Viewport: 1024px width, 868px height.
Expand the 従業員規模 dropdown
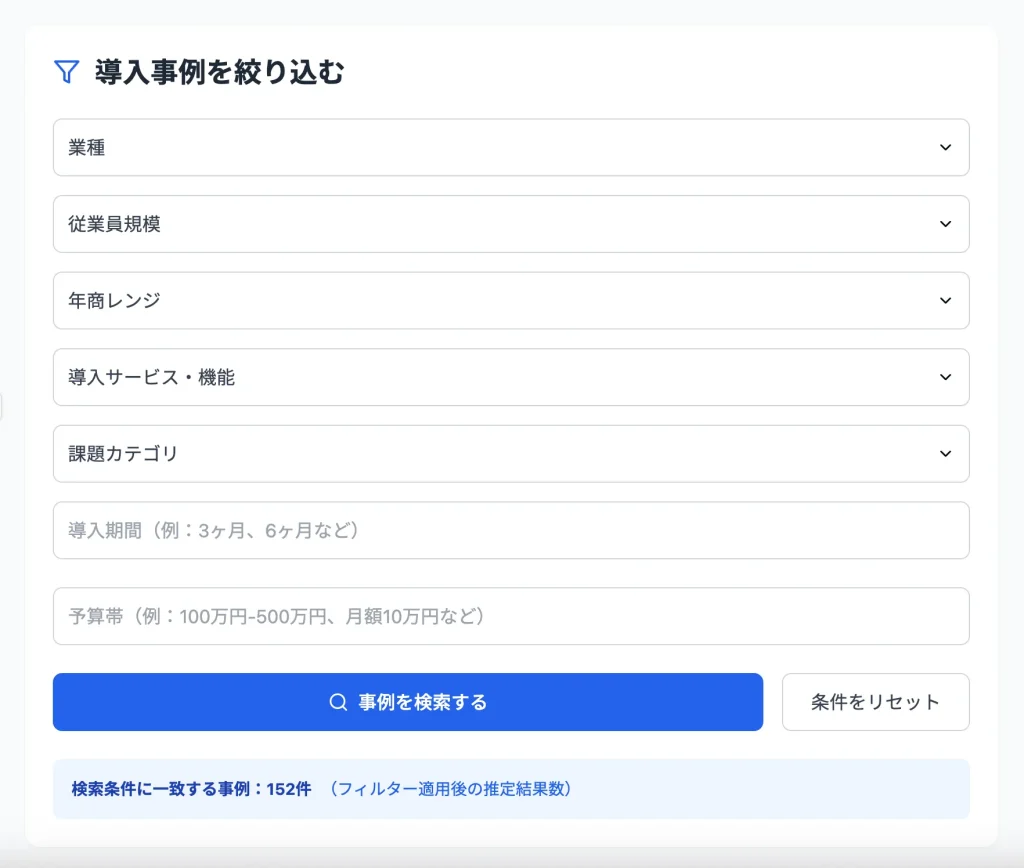tap(511, 224)
